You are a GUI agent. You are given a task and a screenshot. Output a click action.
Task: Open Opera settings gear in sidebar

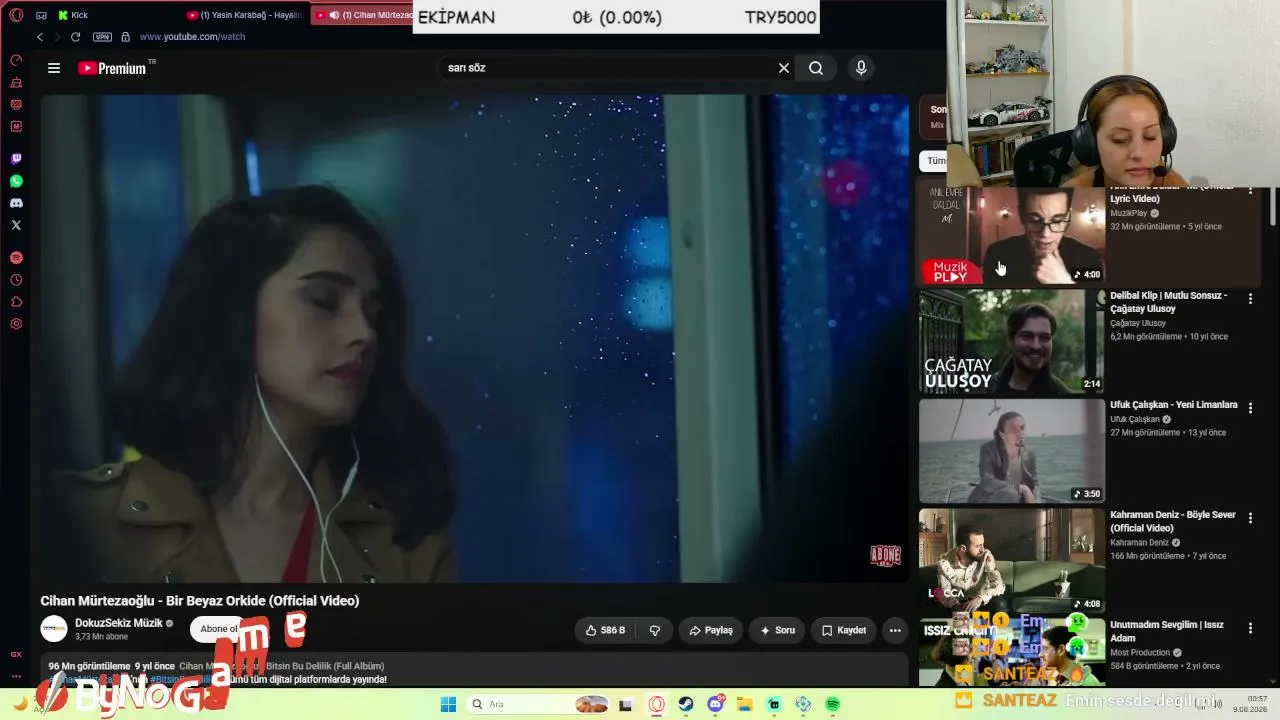coord(16,324)
